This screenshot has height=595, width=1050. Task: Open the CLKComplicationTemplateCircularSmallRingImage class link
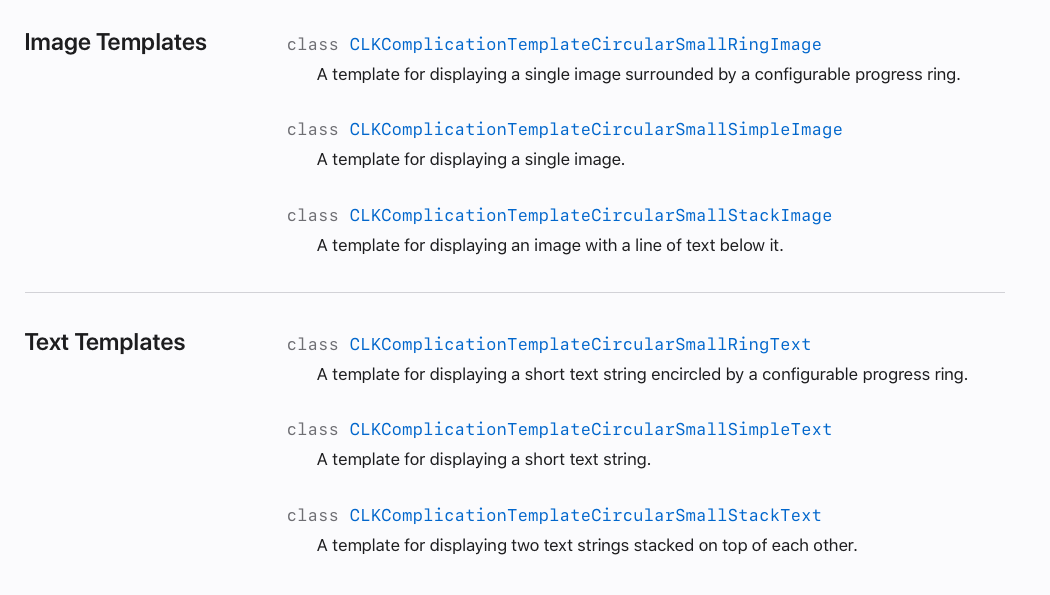(585, 45)
